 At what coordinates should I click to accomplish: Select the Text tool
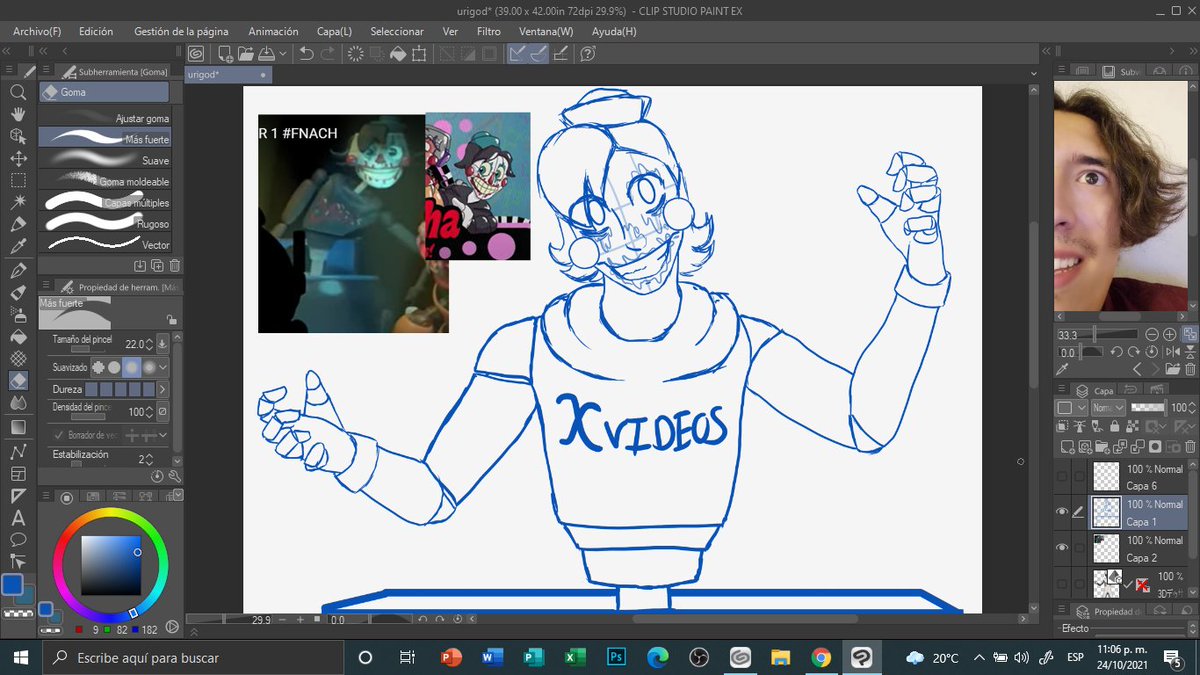(x=18, y=518)
